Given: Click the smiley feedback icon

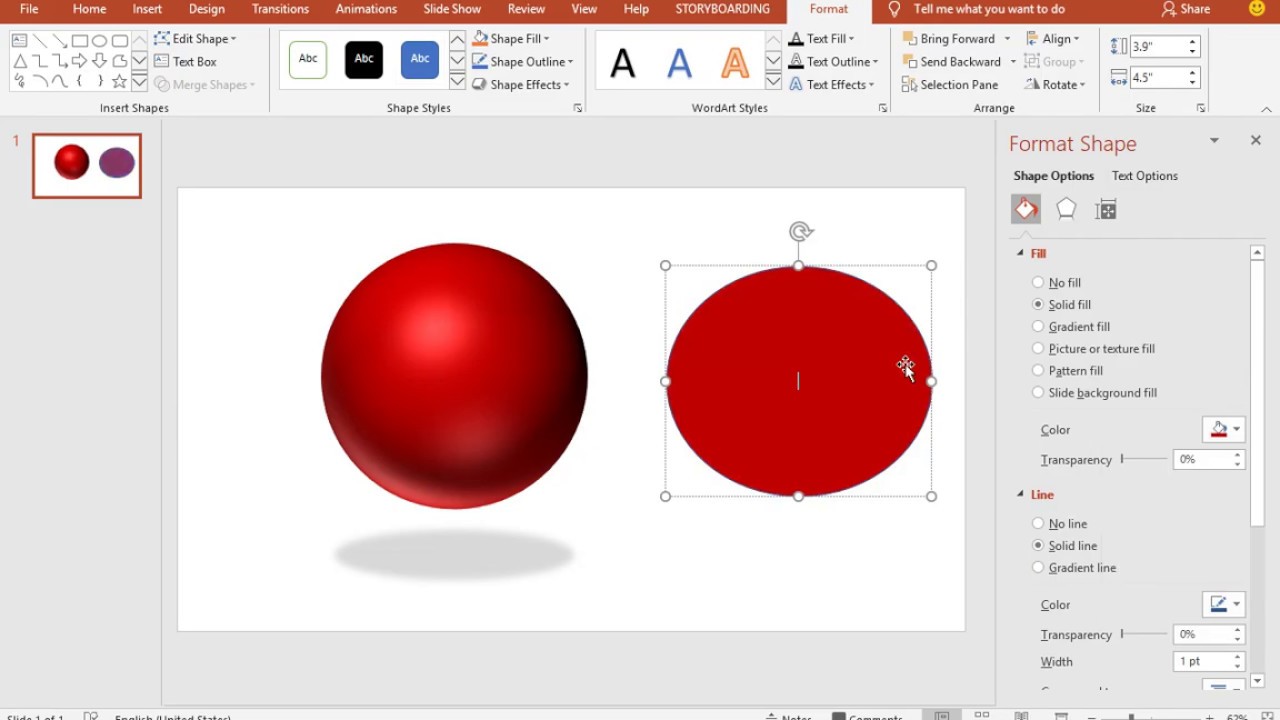Looking at the screenshot, I should point(1258,9).
